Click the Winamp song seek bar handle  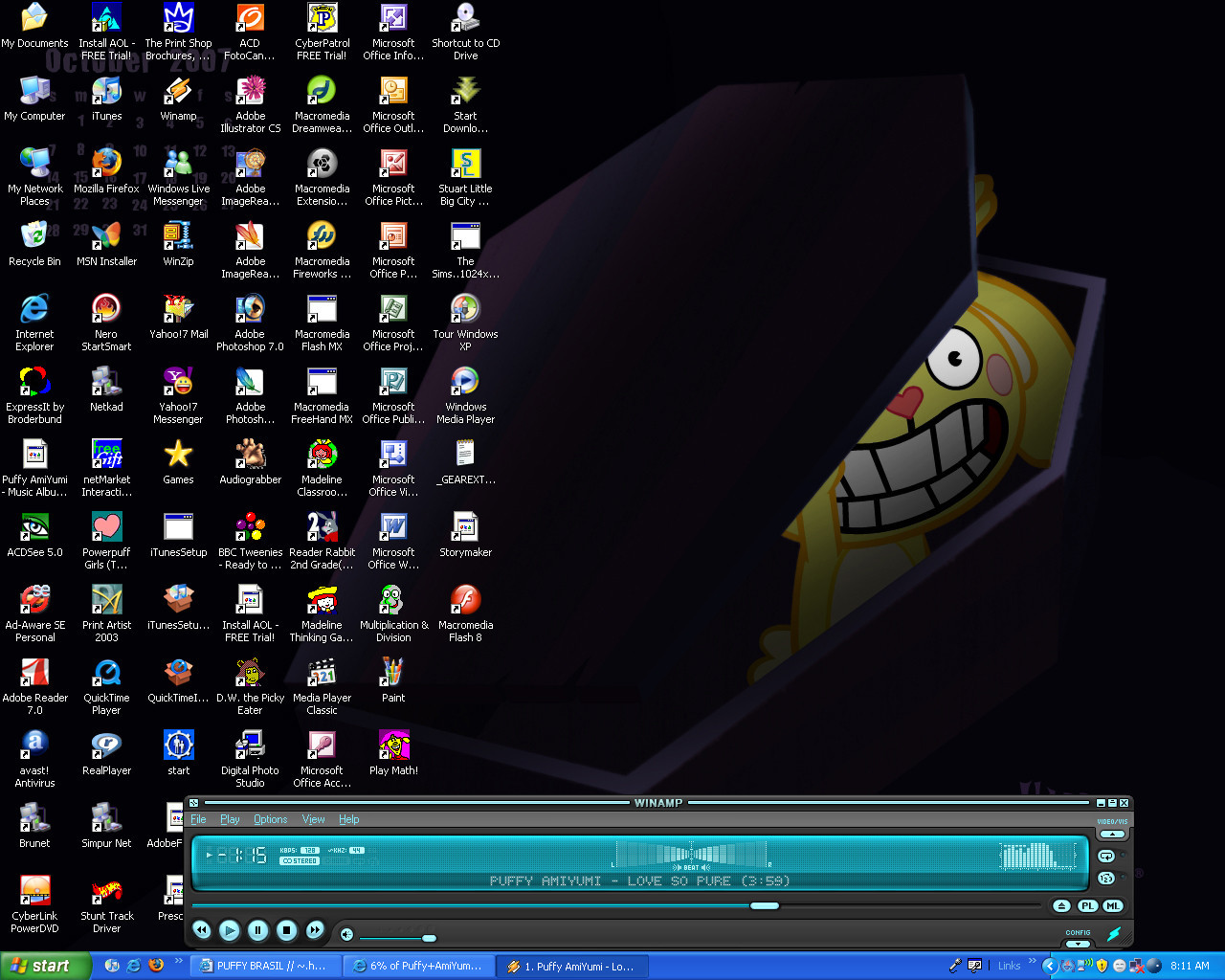click(x=764, y=905)
